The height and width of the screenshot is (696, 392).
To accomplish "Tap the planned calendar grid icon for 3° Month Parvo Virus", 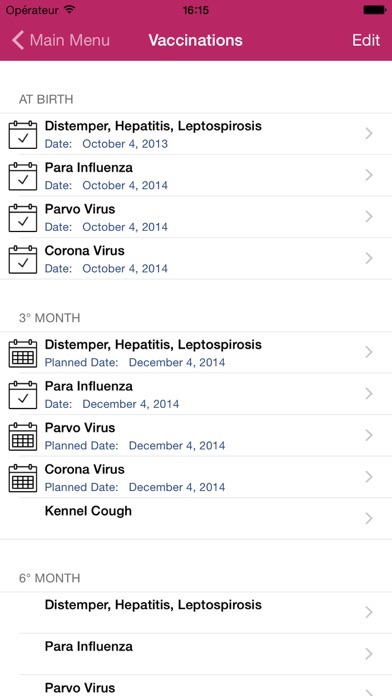I will (x=23, y=436).
